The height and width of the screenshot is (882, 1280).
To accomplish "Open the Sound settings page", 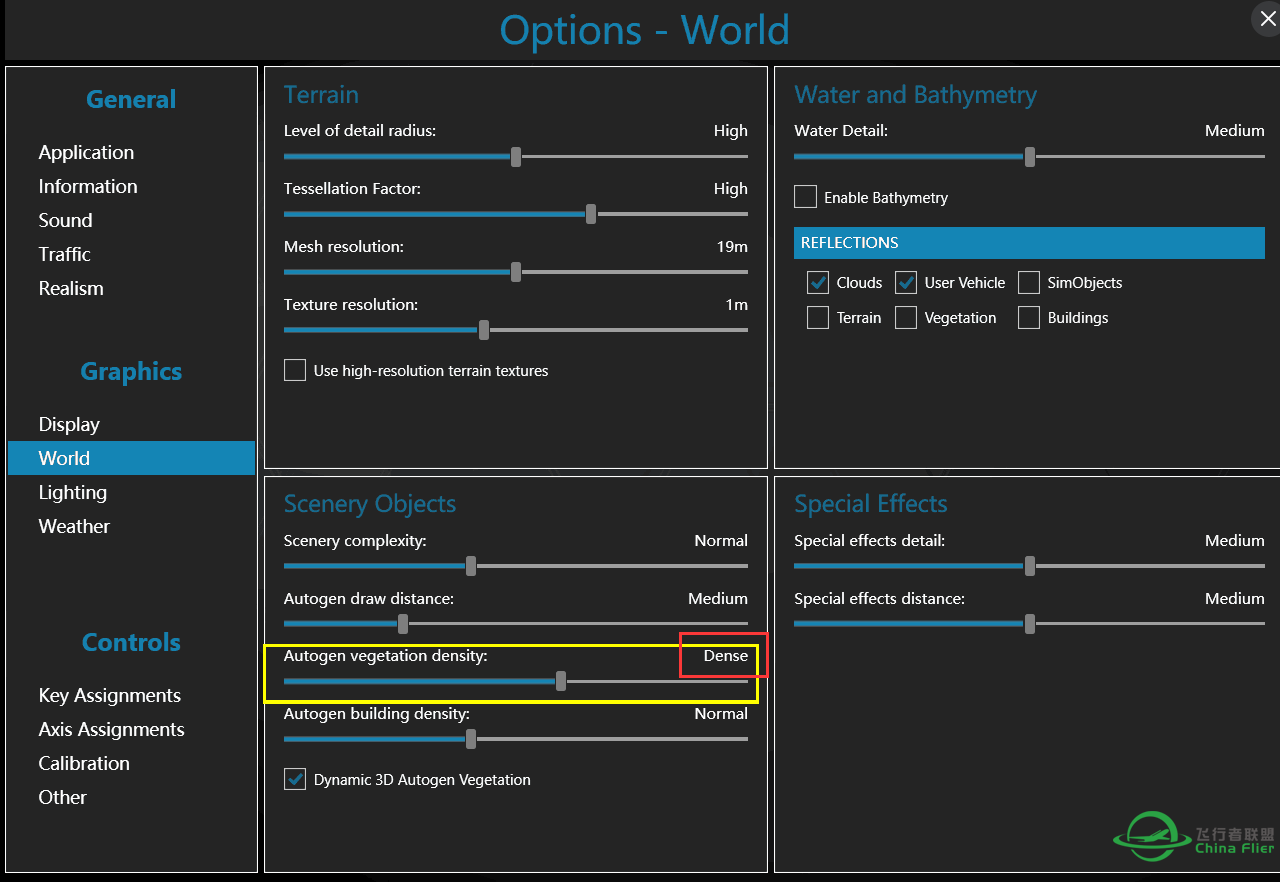I will pyautogui.click(x=65, y=220).
